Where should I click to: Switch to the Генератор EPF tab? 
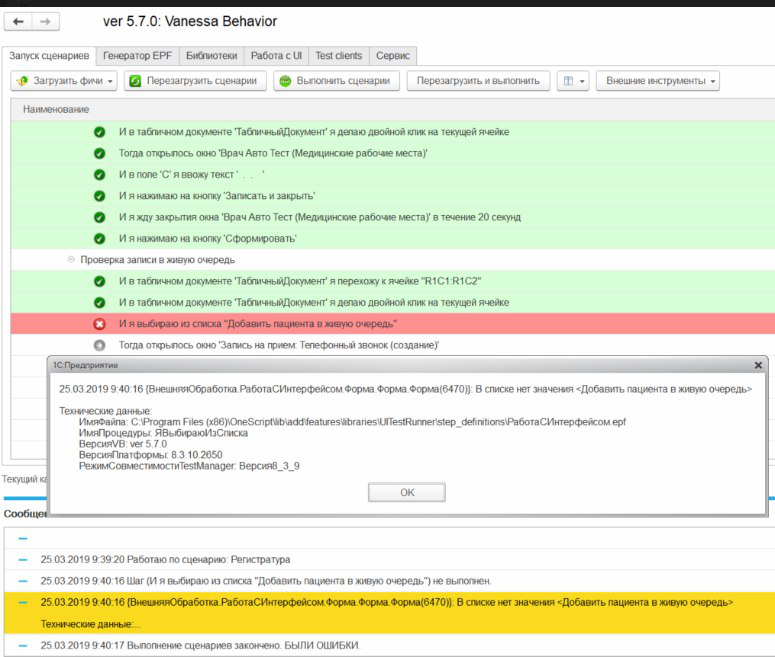137,56
